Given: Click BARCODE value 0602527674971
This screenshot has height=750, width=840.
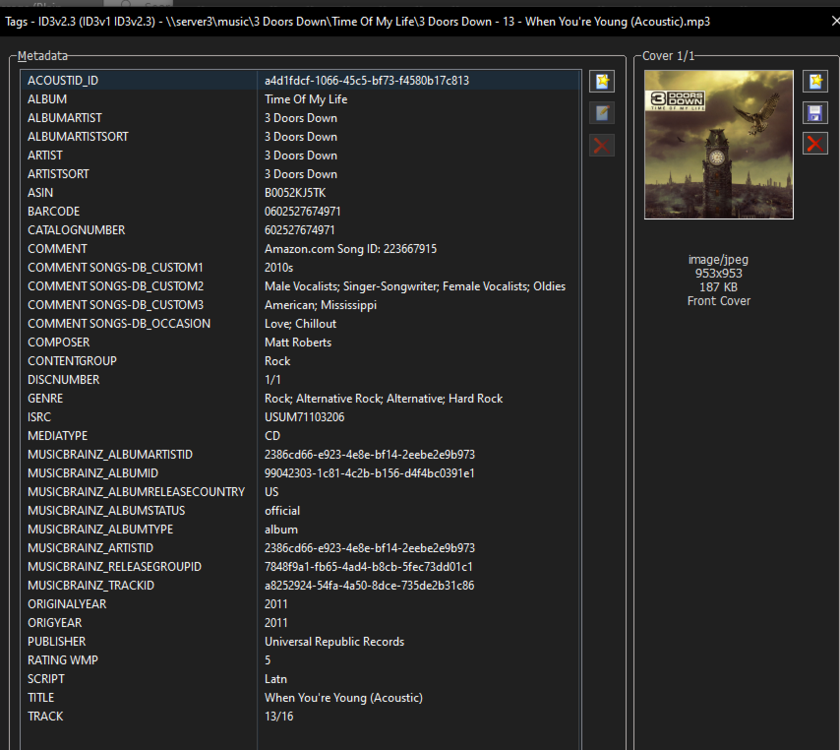Looking at the screenshot, I should 302,212.
